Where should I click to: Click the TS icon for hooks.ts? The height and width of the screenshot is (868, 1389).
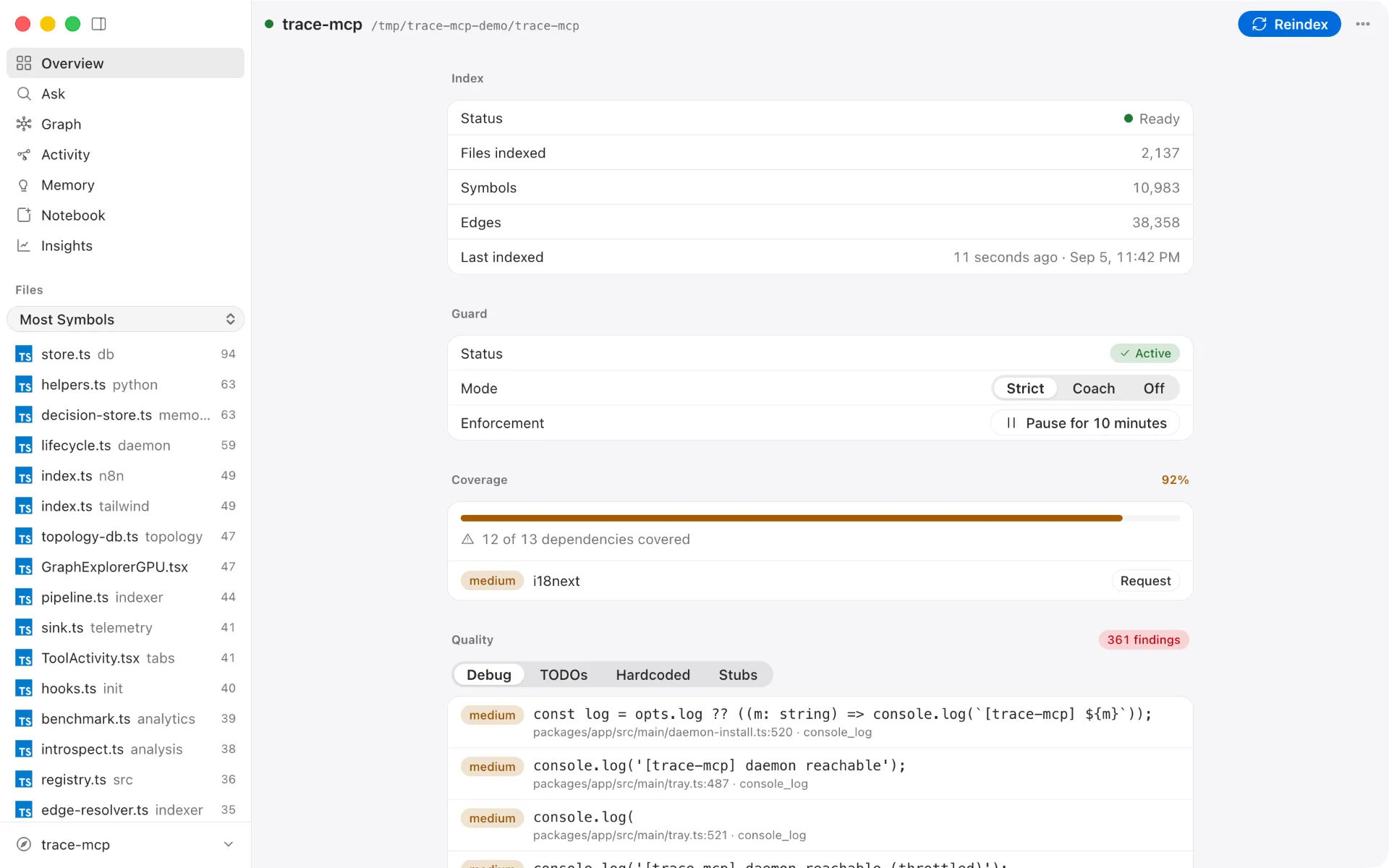(x=24, y=689)
